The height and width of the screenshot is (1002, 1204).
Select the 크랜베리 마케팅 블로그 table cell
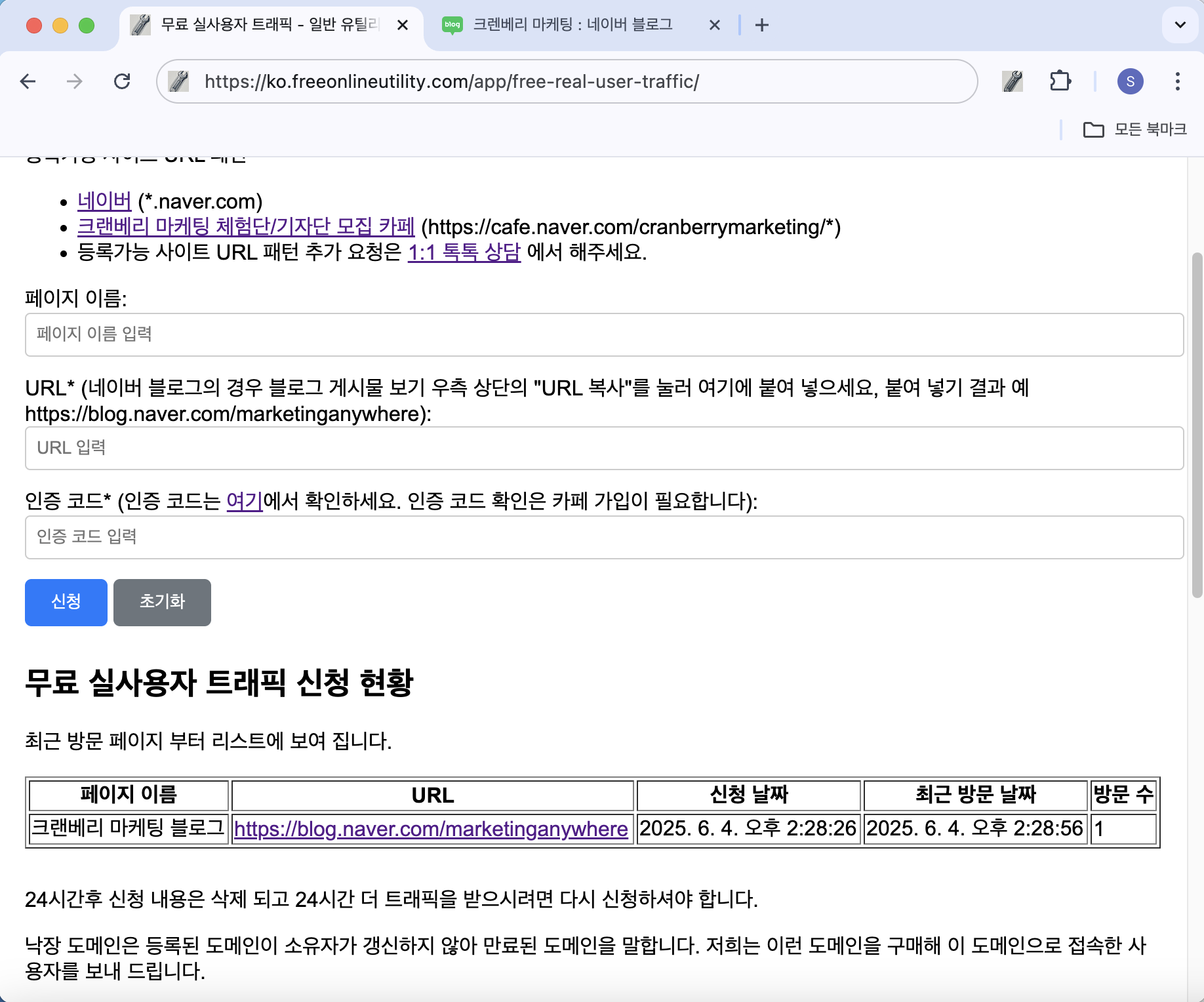129,829
